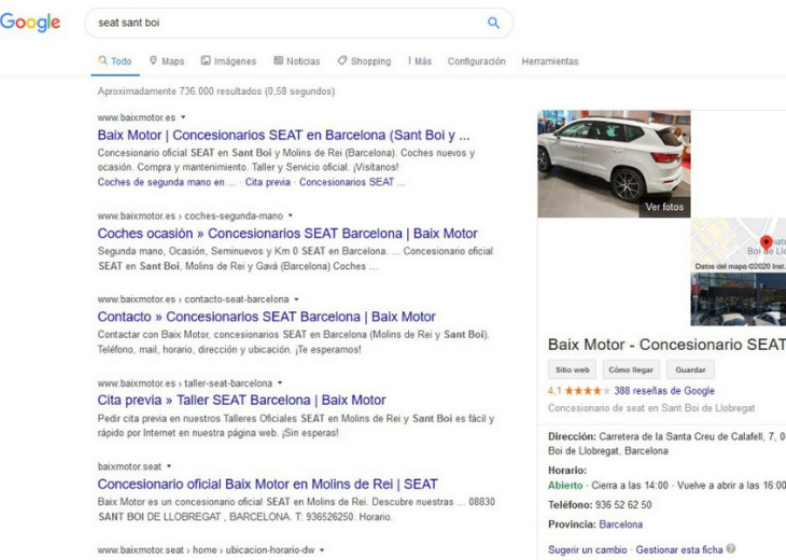Expand dropdown arrow beside baixmotor.seat URL
This screenshot has height=560, width=786.
point(169,466)
